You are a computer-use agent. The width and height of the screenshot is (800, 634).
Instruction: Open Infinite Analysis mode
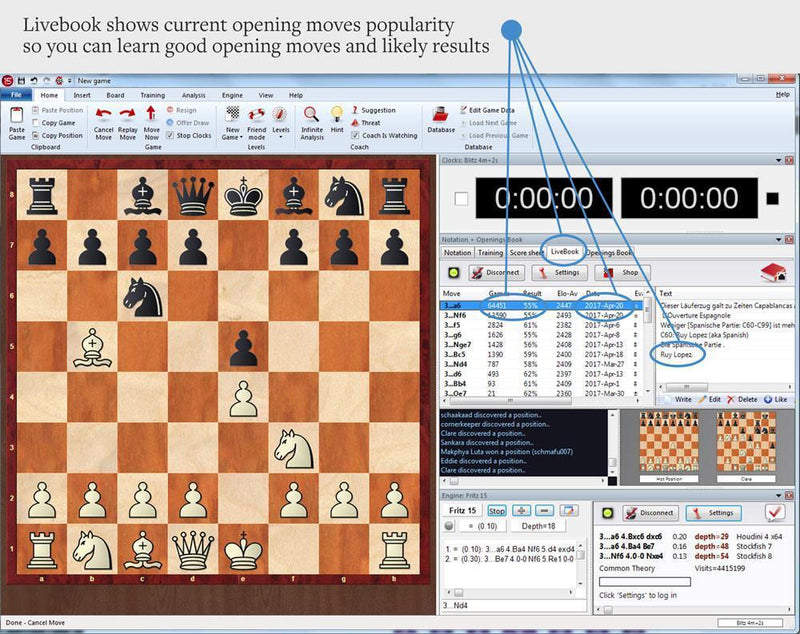coord(311,115)
